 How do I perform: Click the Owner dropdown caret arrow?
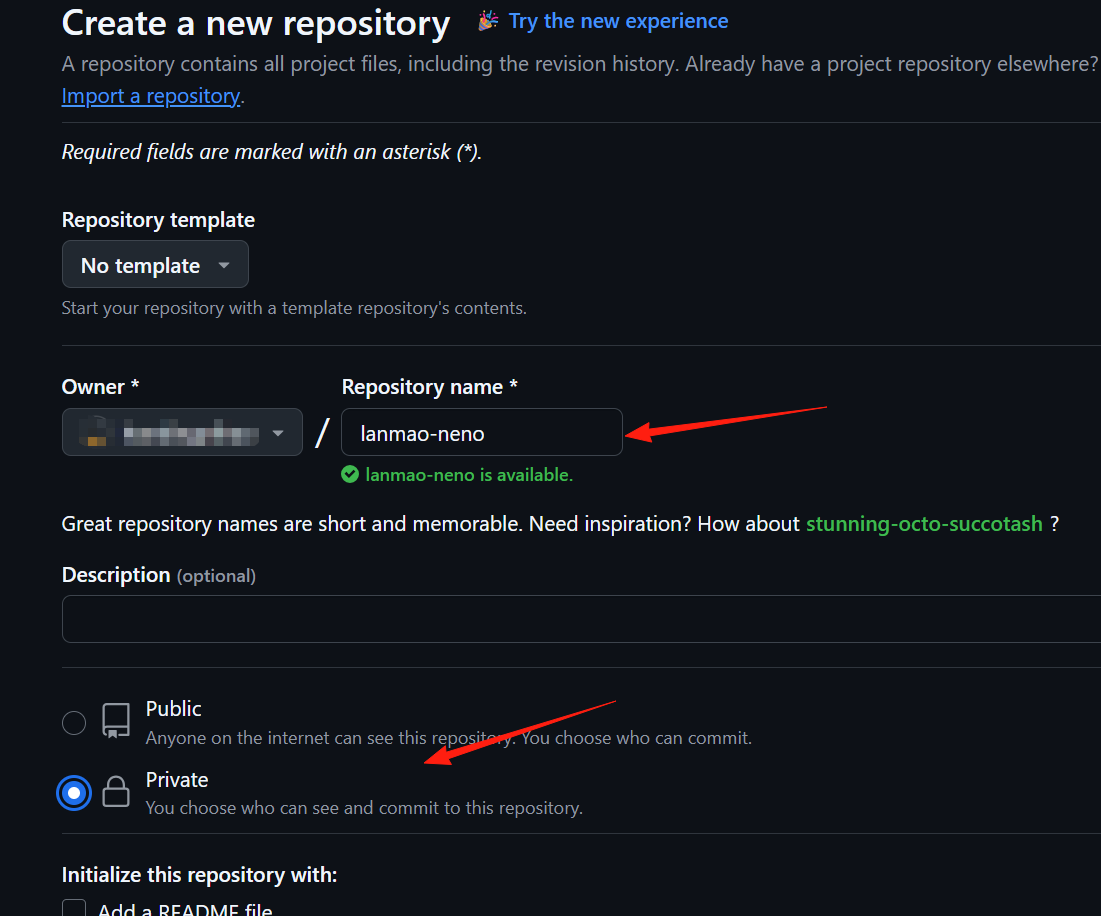[278, 433]
